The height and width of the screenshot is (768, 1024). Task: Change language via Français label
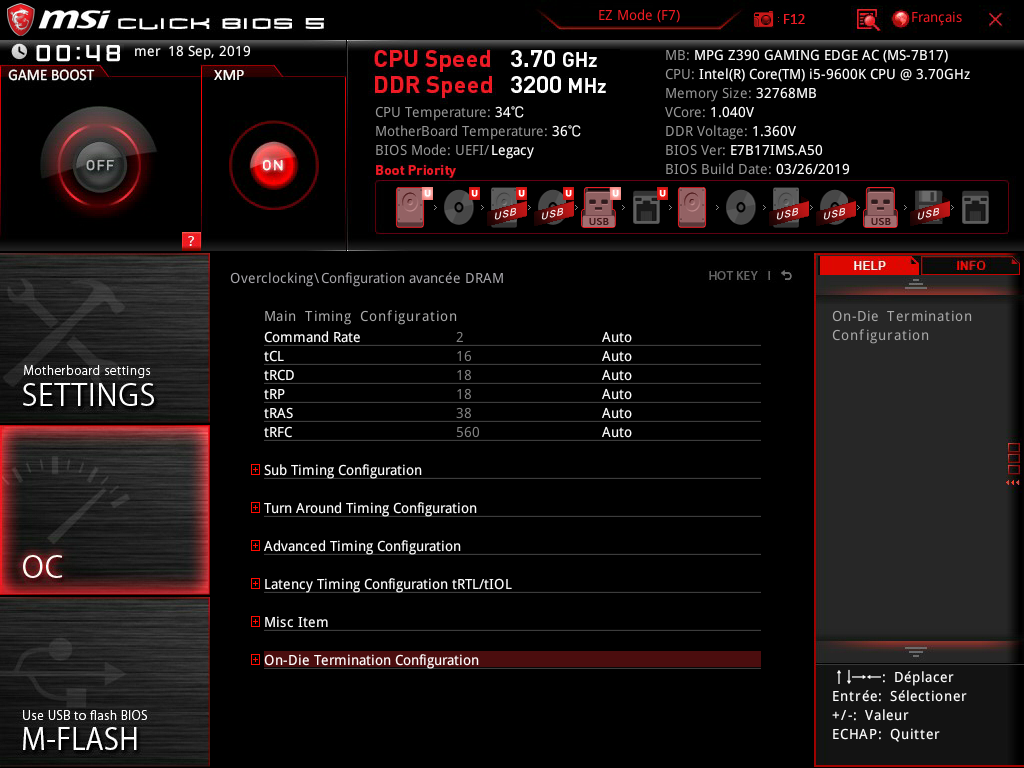coord(936,18)
